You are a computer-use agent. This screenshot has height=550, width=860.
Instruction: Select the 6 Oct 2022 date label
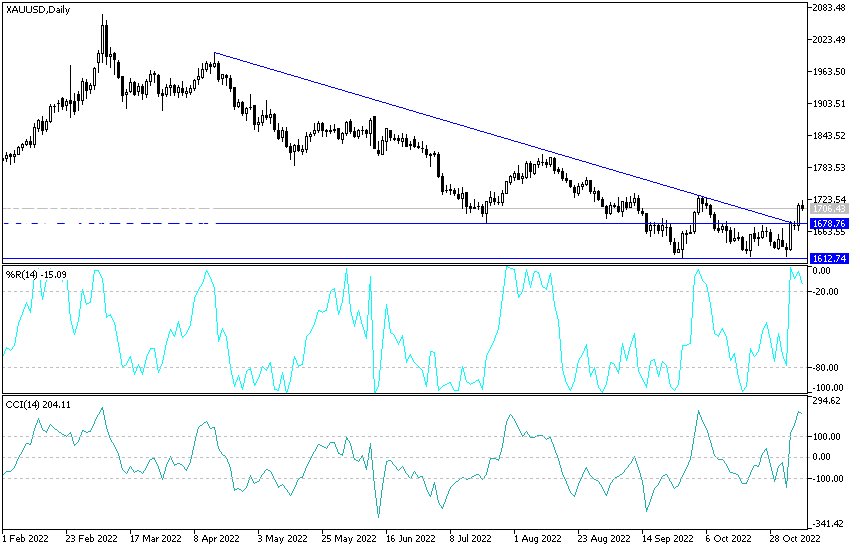click(x=728, y=538)
